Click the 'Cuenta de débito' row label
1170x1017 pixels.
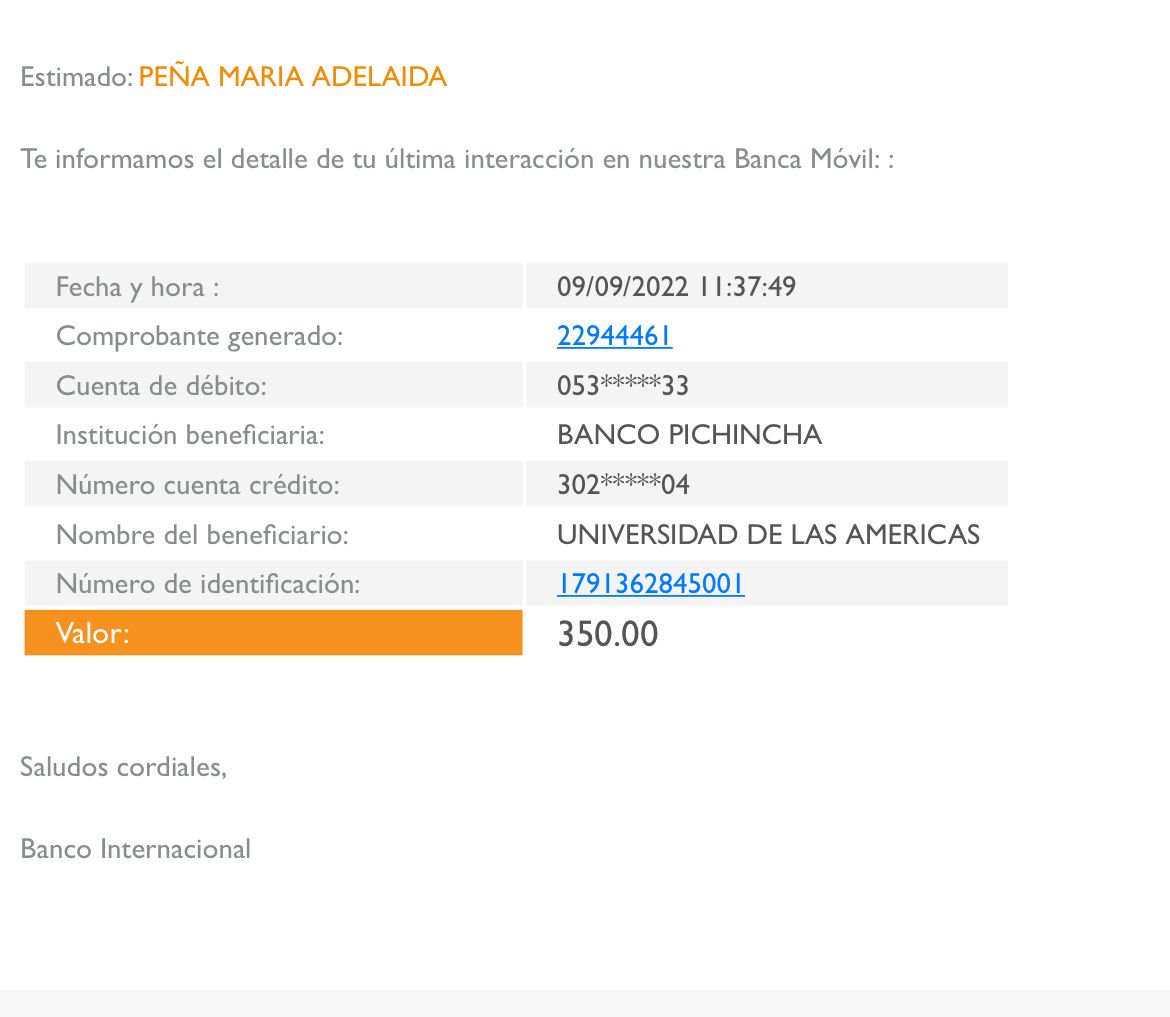[x=161, y=386]
